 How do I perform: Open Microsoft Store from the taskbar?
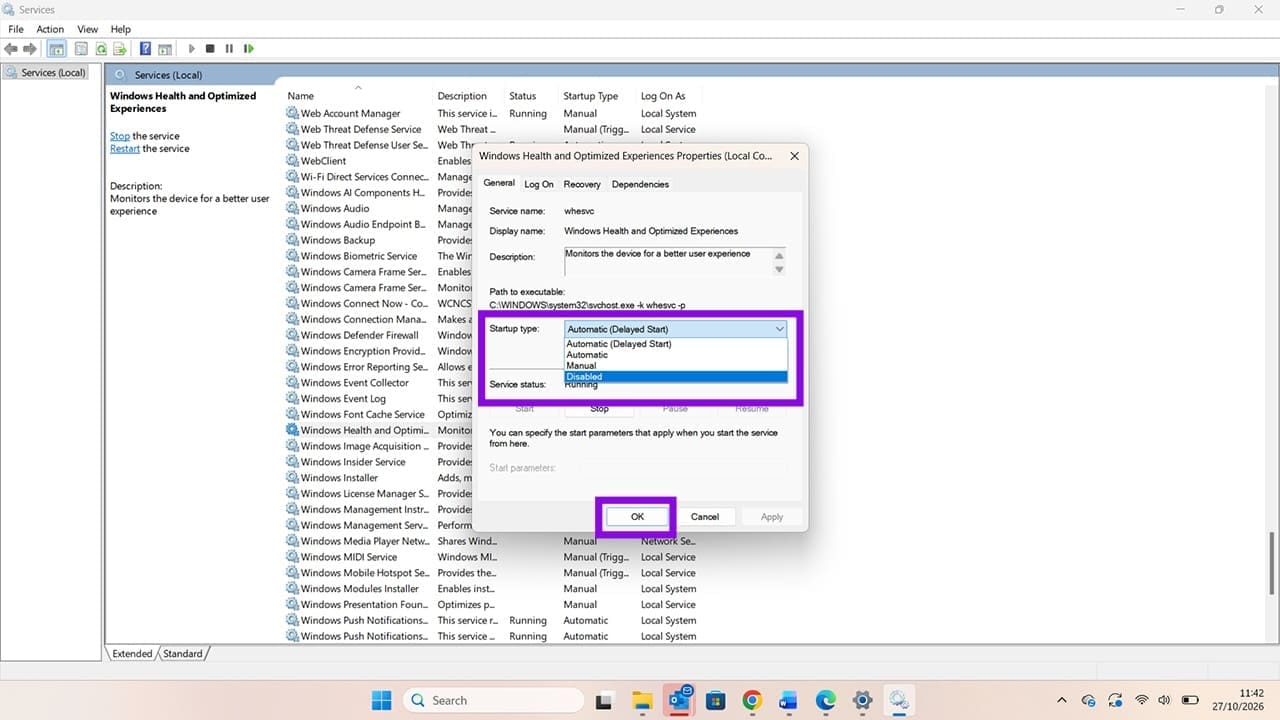click(715, 700)
